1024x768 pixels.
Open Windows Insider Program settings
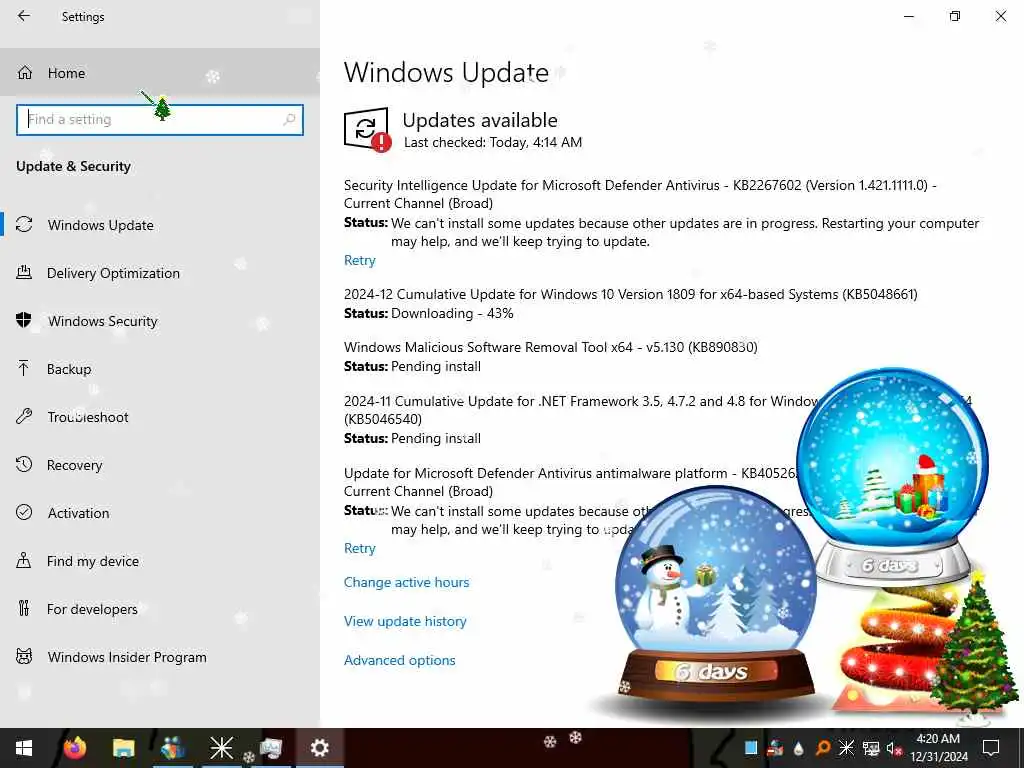pos(160,657)
